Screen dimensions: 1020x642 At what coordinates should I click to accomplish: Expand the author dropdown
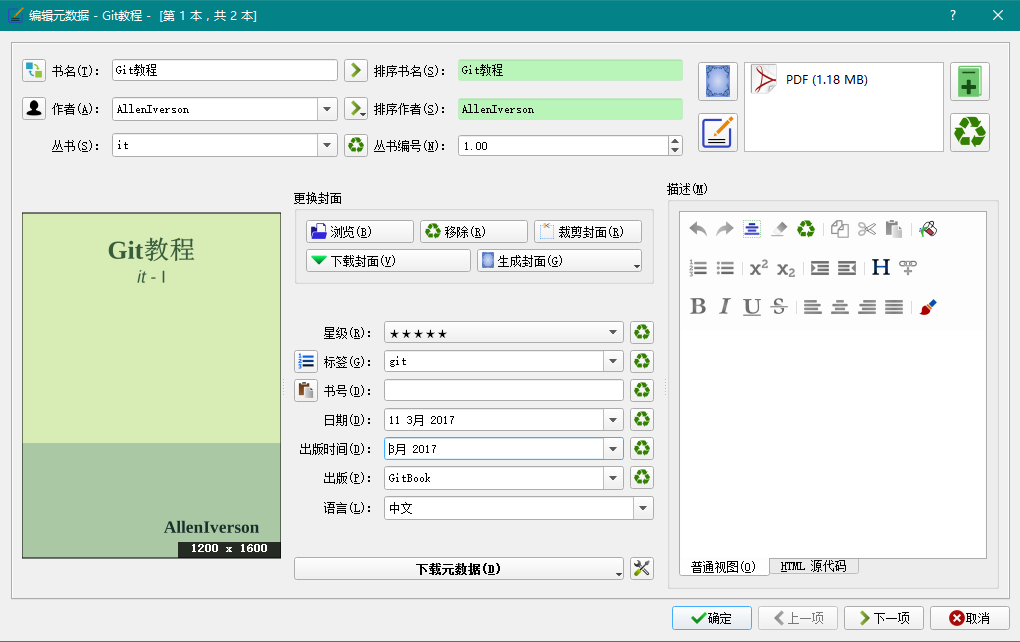click(327, 109)
